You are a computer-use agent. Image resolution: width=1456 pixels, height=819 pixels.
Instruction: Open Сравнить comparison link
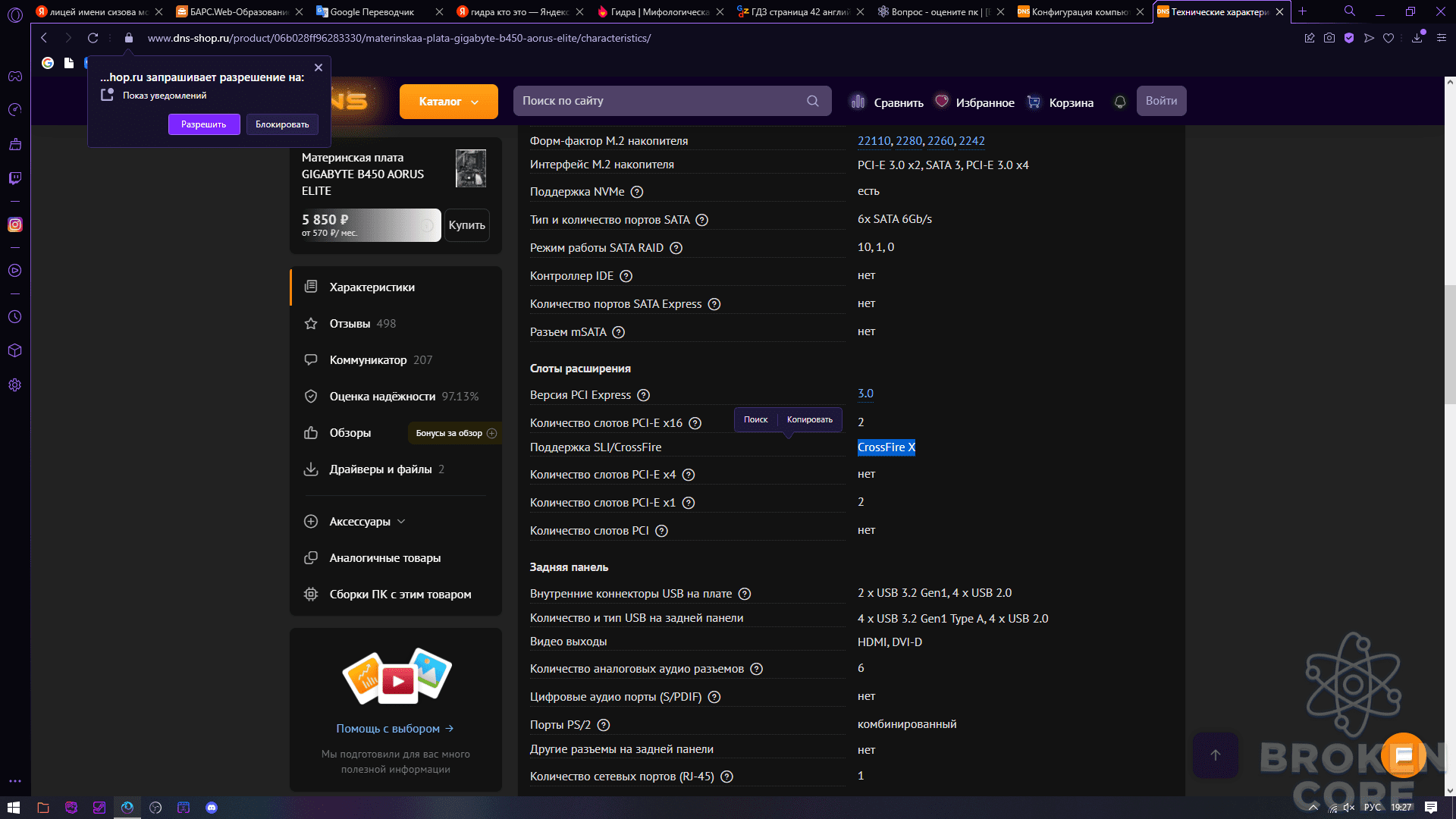coord(887,102)
